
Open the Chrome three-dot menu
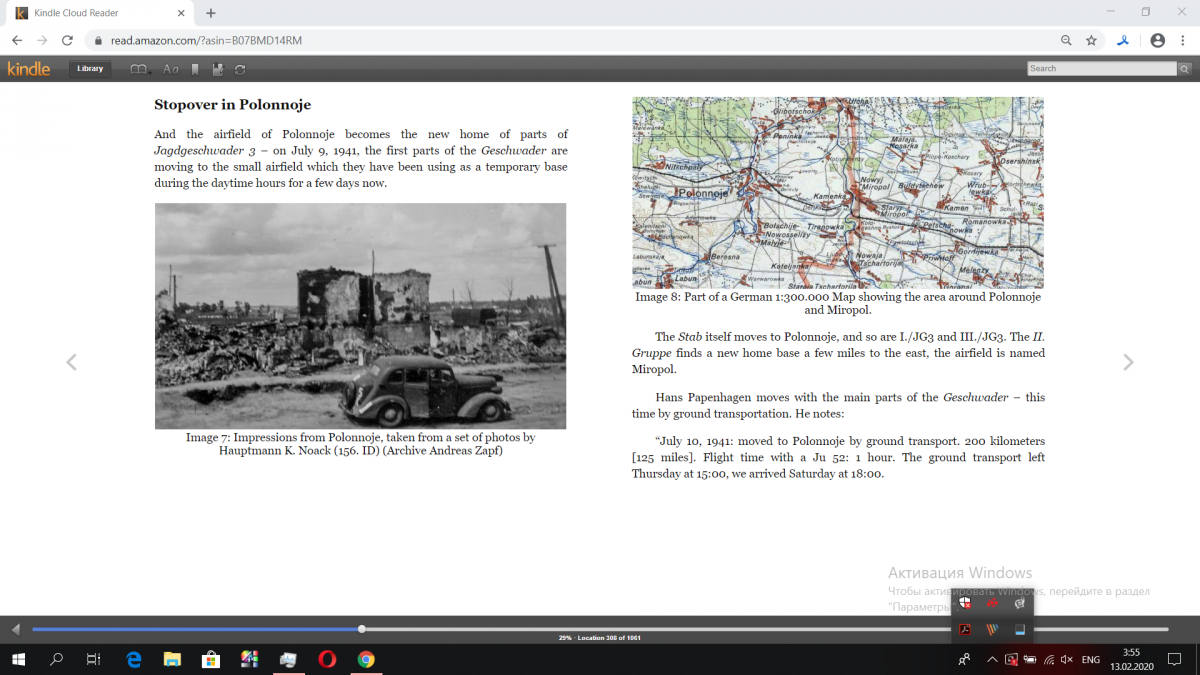pyautogui.click(x=1184, y=41)
